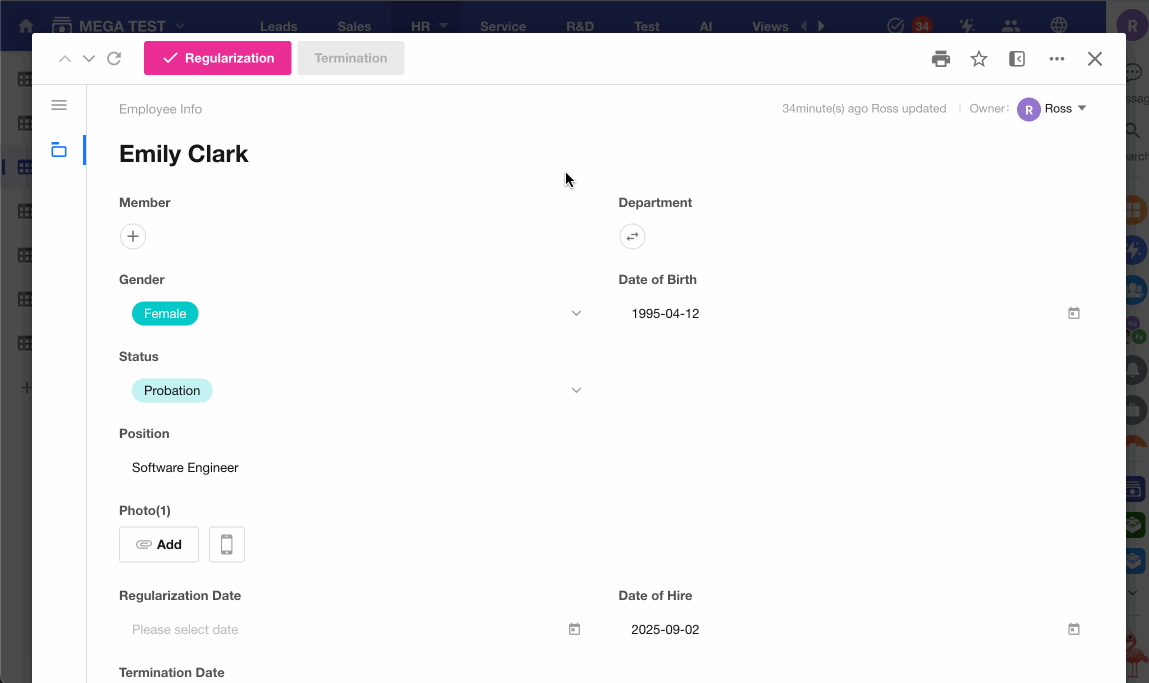1149x683 pixels.
Task: Click the Termination button
Action: [350, 58]
